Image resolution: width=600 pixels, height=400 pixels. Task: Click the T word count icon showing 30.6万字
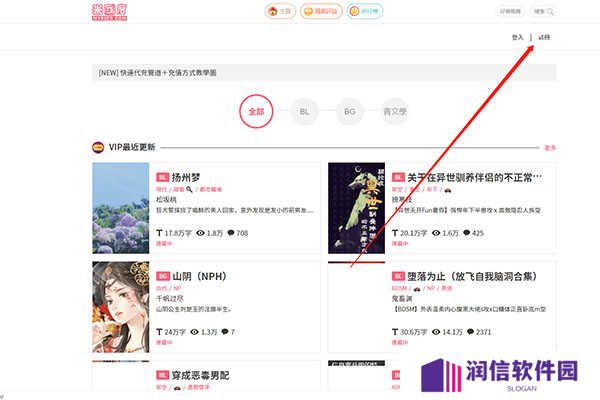point(395,331)
